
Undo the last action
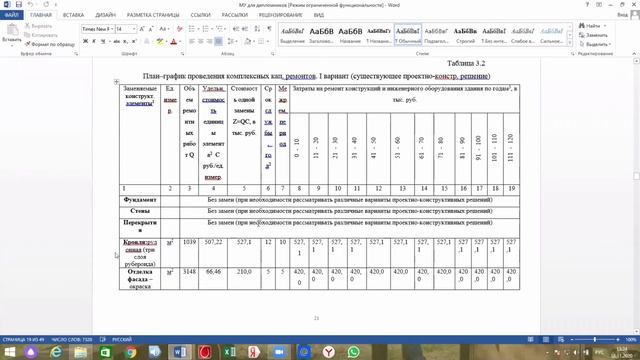pyautogui.click(x=31, y=4)
